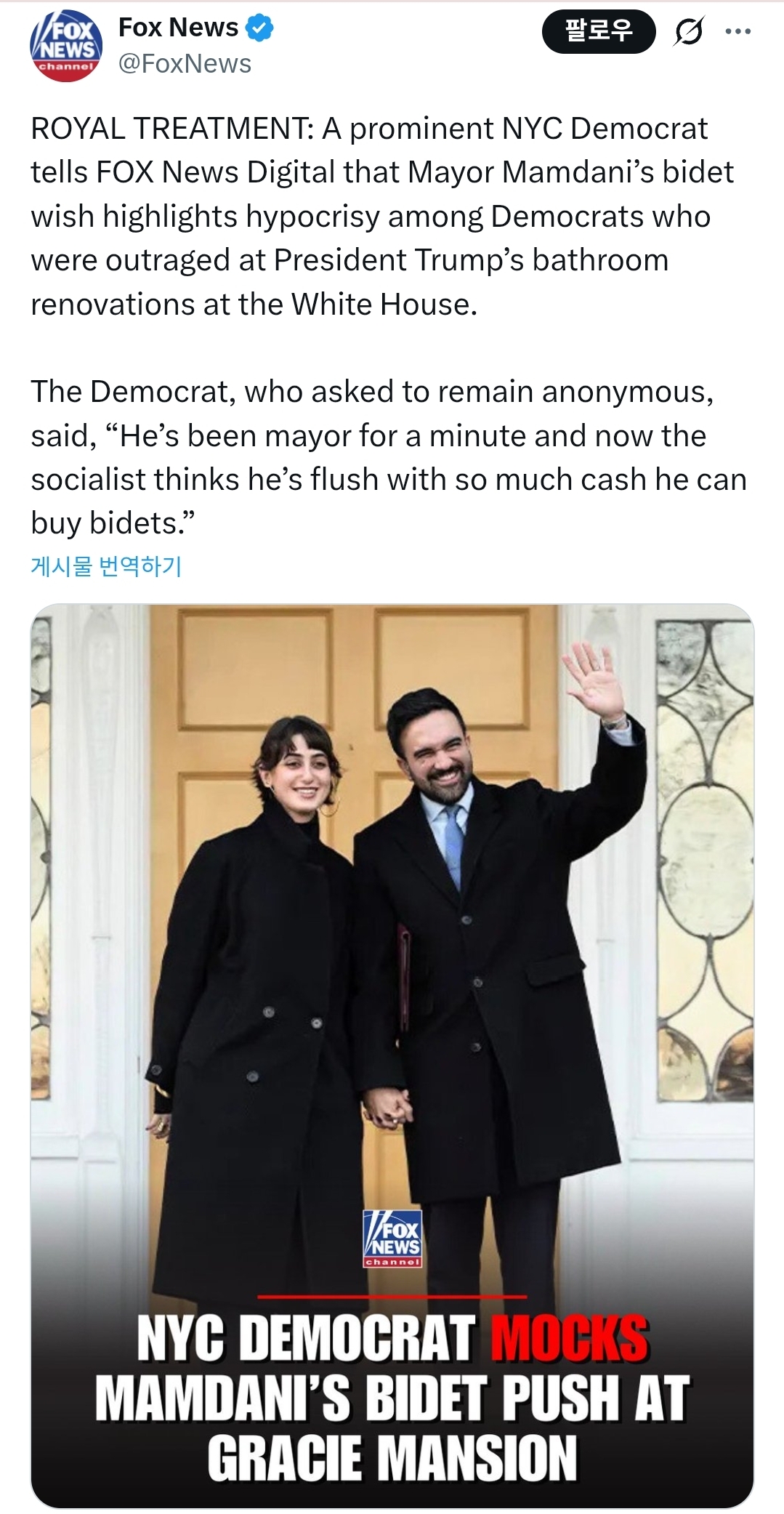Tap the 팔로우 follow button
This screenshot has width=784, height=1514.
pos(599,31)
